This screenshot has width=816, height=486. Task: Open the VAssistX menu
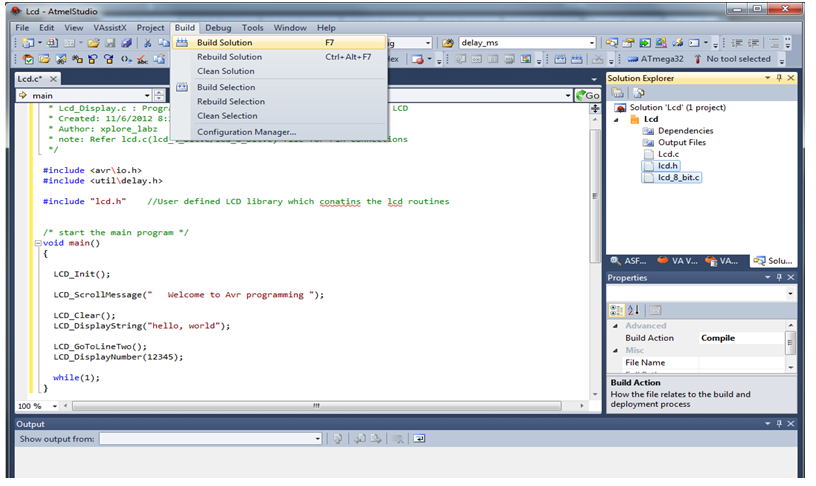(110, 28)
